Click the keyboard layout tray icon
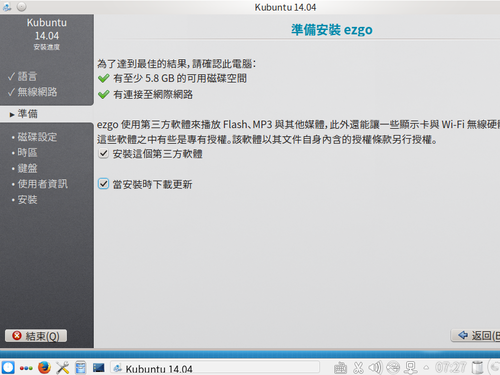 pos(340,368)
